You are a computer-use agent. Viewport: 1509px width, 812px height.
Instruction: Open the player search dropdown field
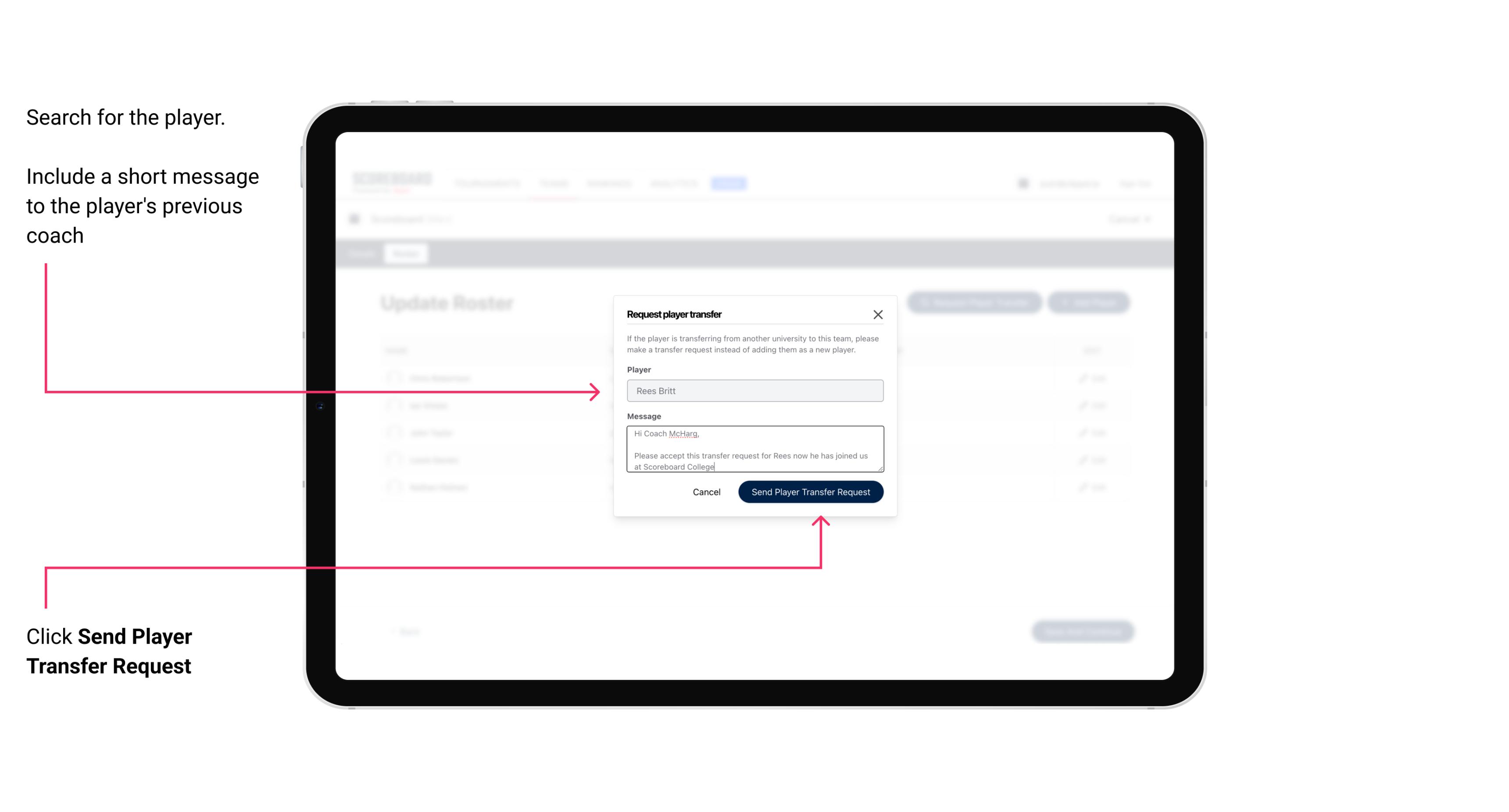coord(753,391)
